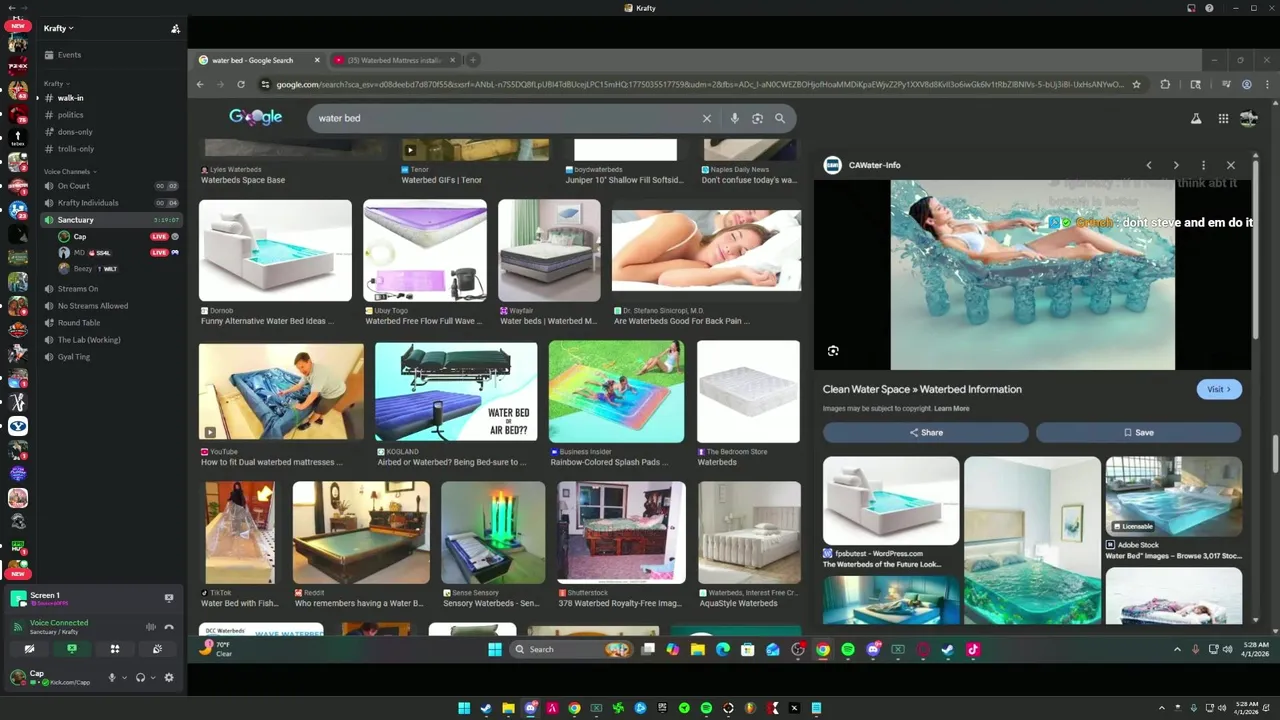The height and width of the screenshot is (720, 1280).
Task: Reload the Google results page
Action: (x=241, y=85)
